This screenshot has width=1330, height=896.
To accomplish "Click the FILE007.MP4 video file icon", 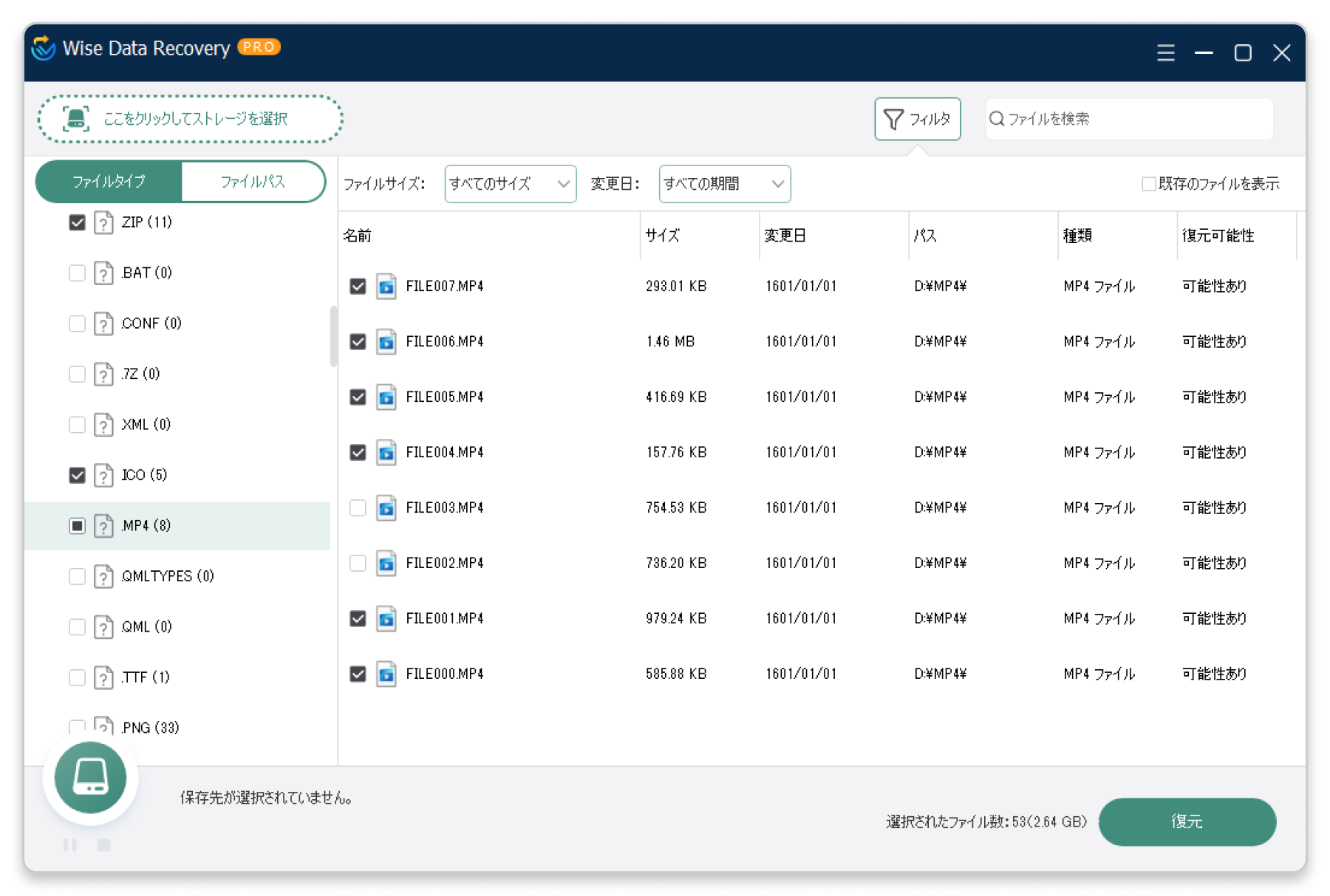I will pos(386,286).
